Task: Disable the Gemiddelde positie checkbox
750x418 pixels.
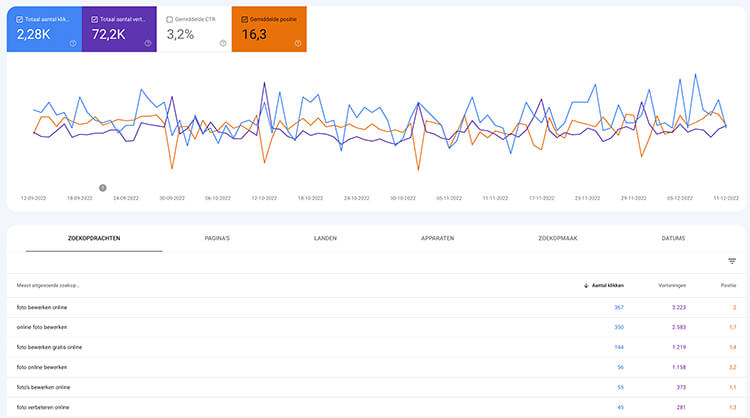Action: tap(244, 19)
